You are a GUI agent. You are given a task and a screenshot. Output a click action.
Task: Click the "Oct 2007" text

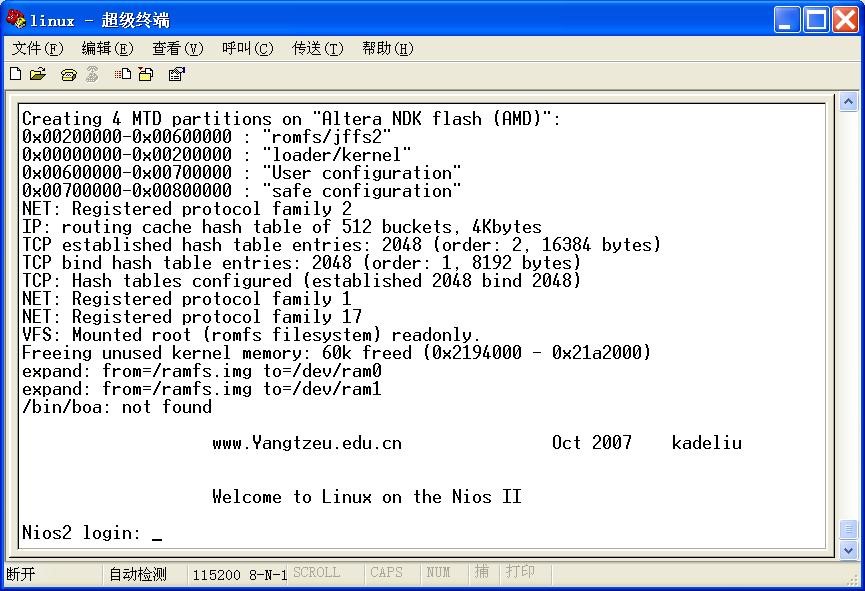pyautogui.click(x=592, y=443)
